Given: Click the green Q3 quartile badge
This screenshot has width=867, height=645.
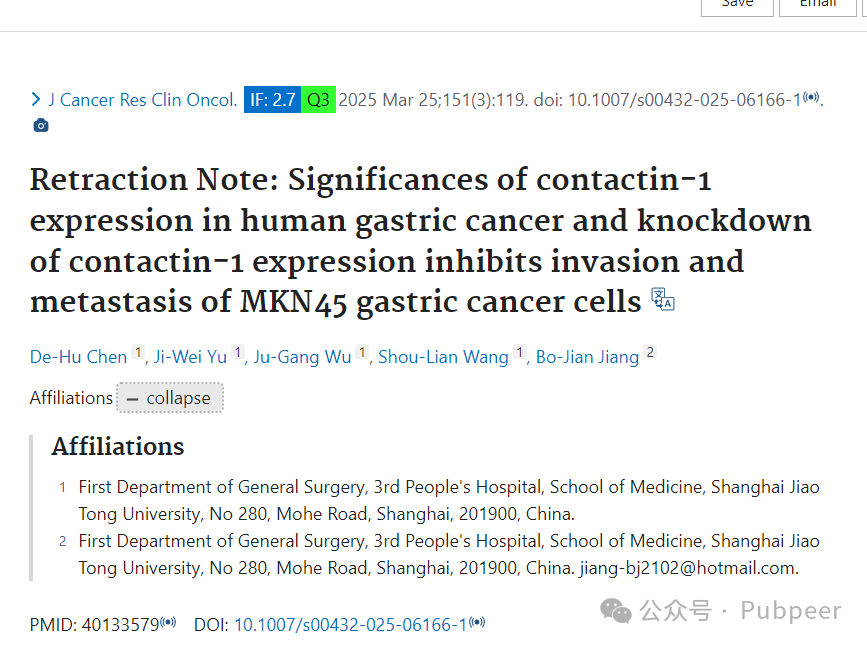Looking at the screenshot, I should [318, 99].
